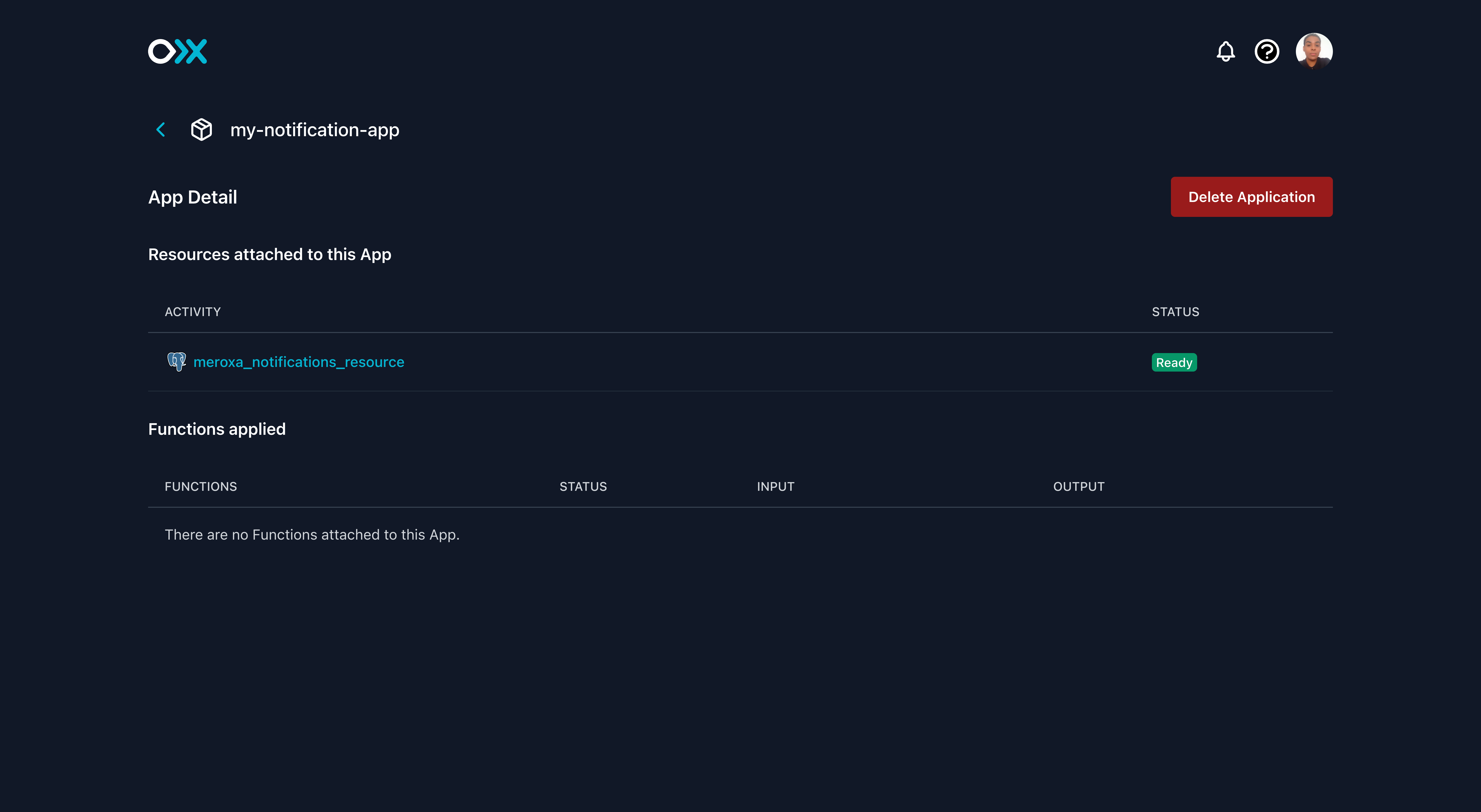Click the package icon beside app name
The image size is (1481, 812).
click(201, 130)
